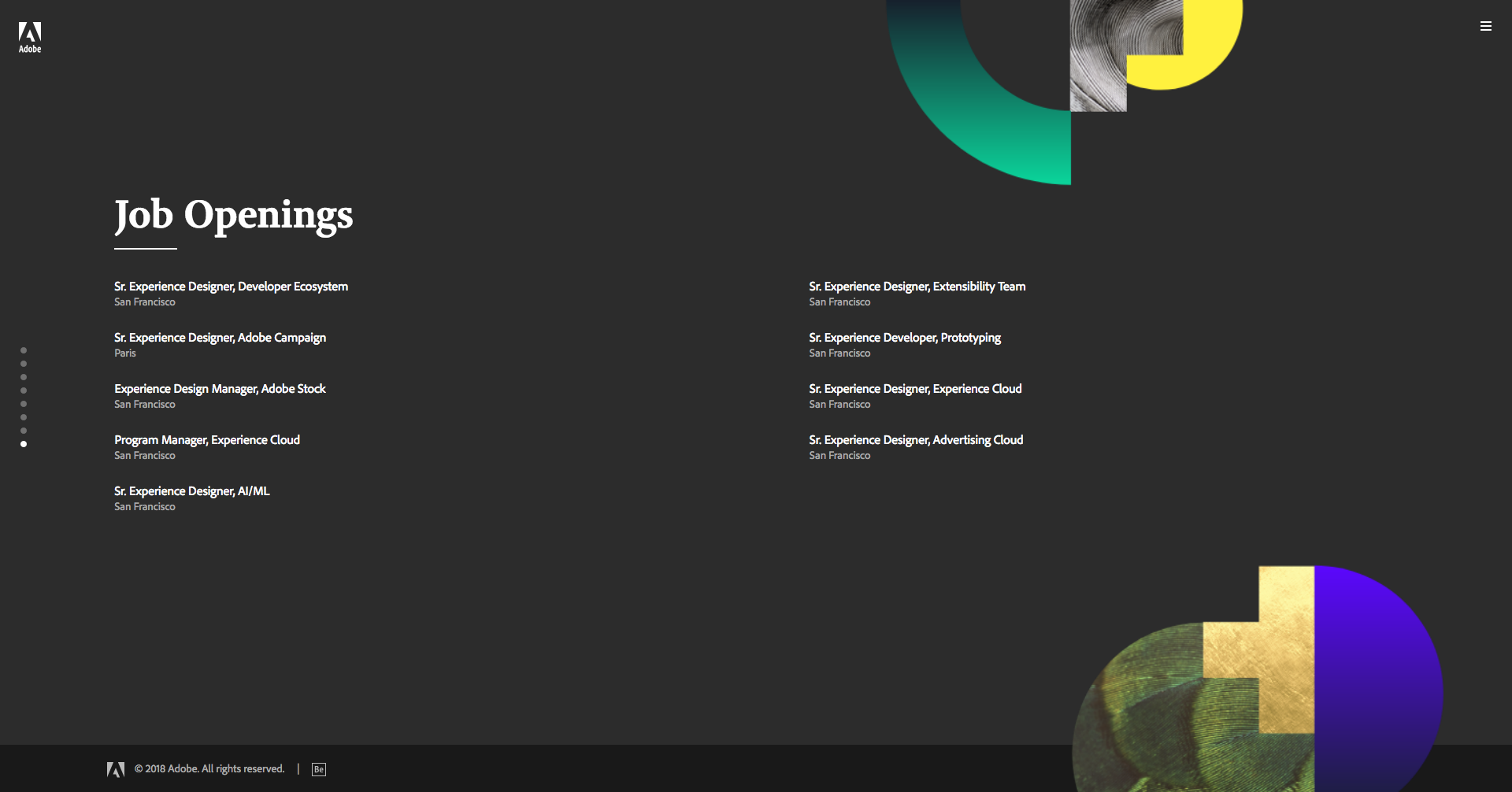Click the Adobe logo in the footer

point(117,769)
